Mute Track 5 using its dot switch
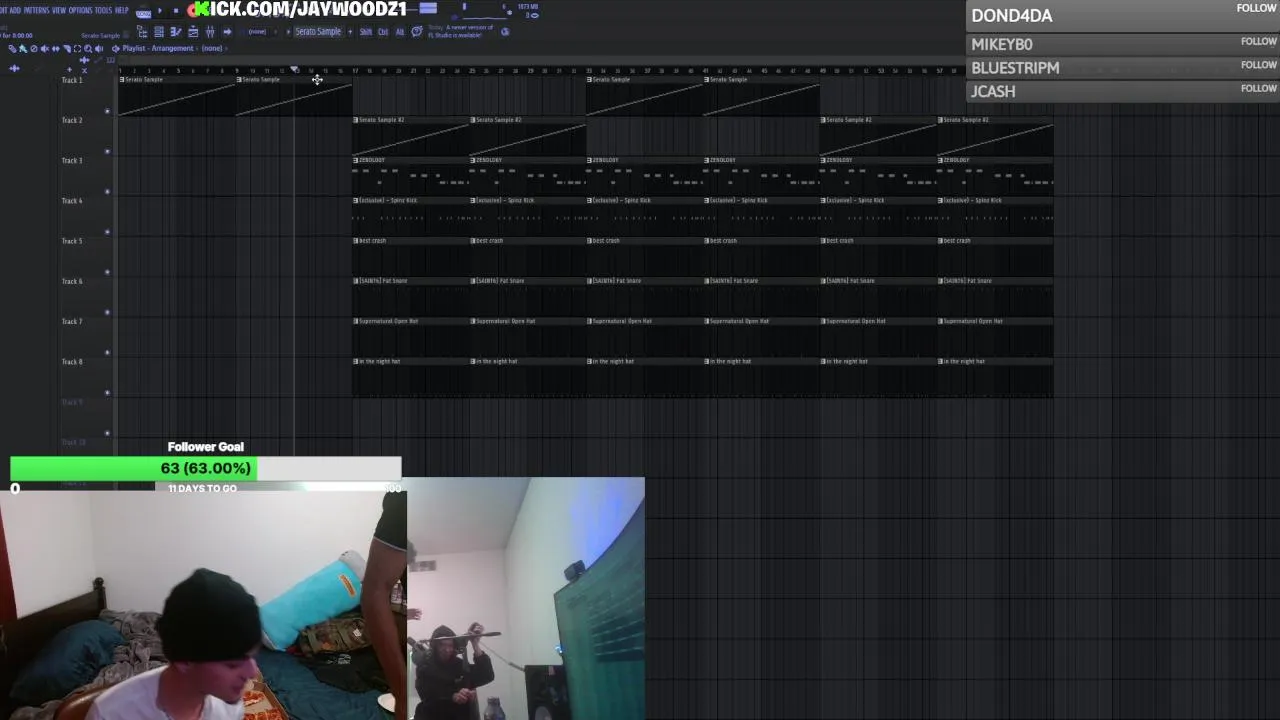 point(107,273)
